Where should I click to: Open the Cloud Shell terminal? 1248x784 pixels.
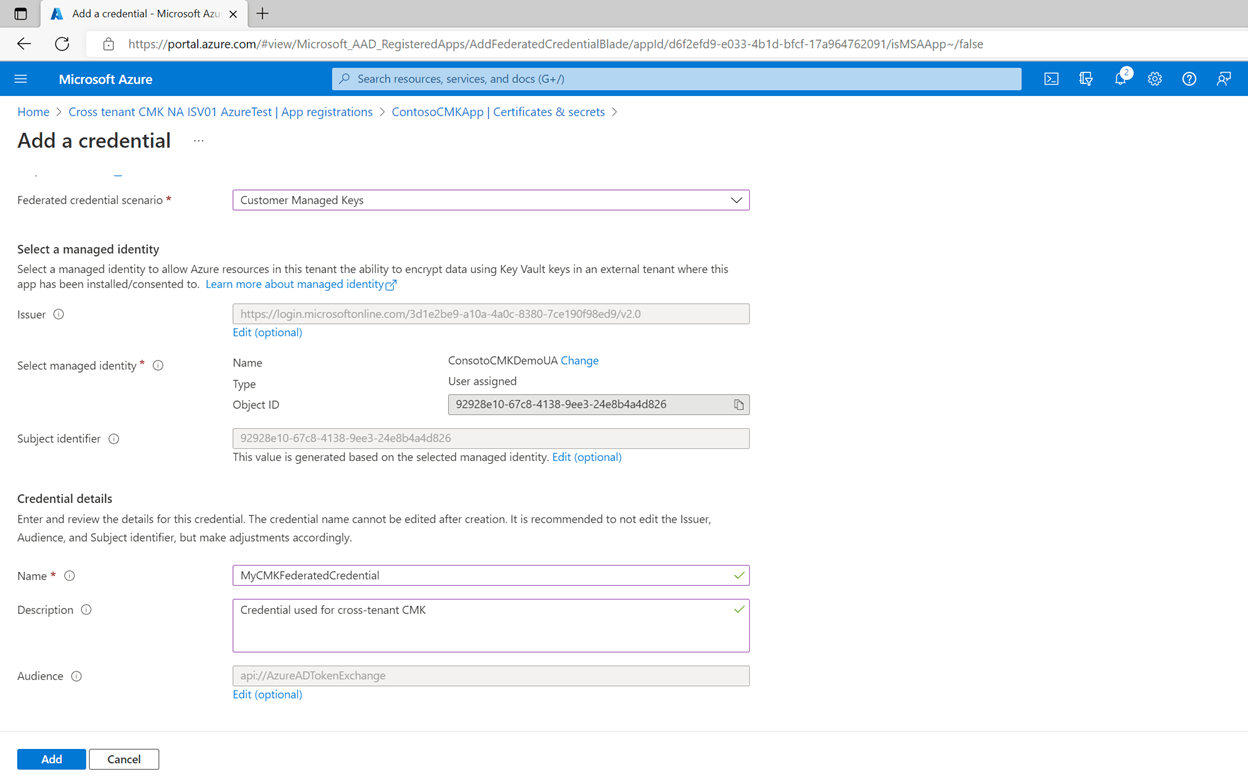(x=1051, y=78)
